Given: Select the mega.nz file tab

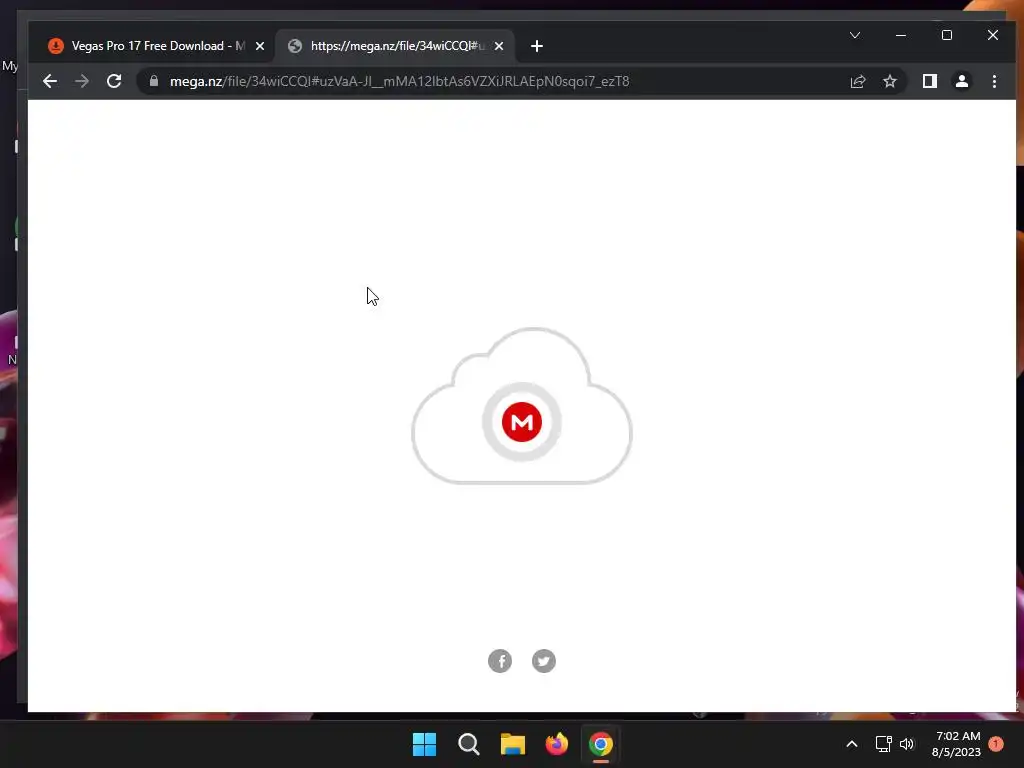Looking at the screenshot, I should click(x=395, y=46).
